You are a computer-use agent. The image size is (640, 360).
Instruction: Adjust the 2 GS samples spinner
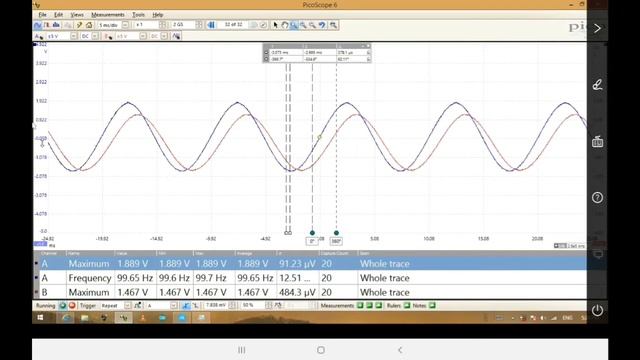(x=198, y=25)
